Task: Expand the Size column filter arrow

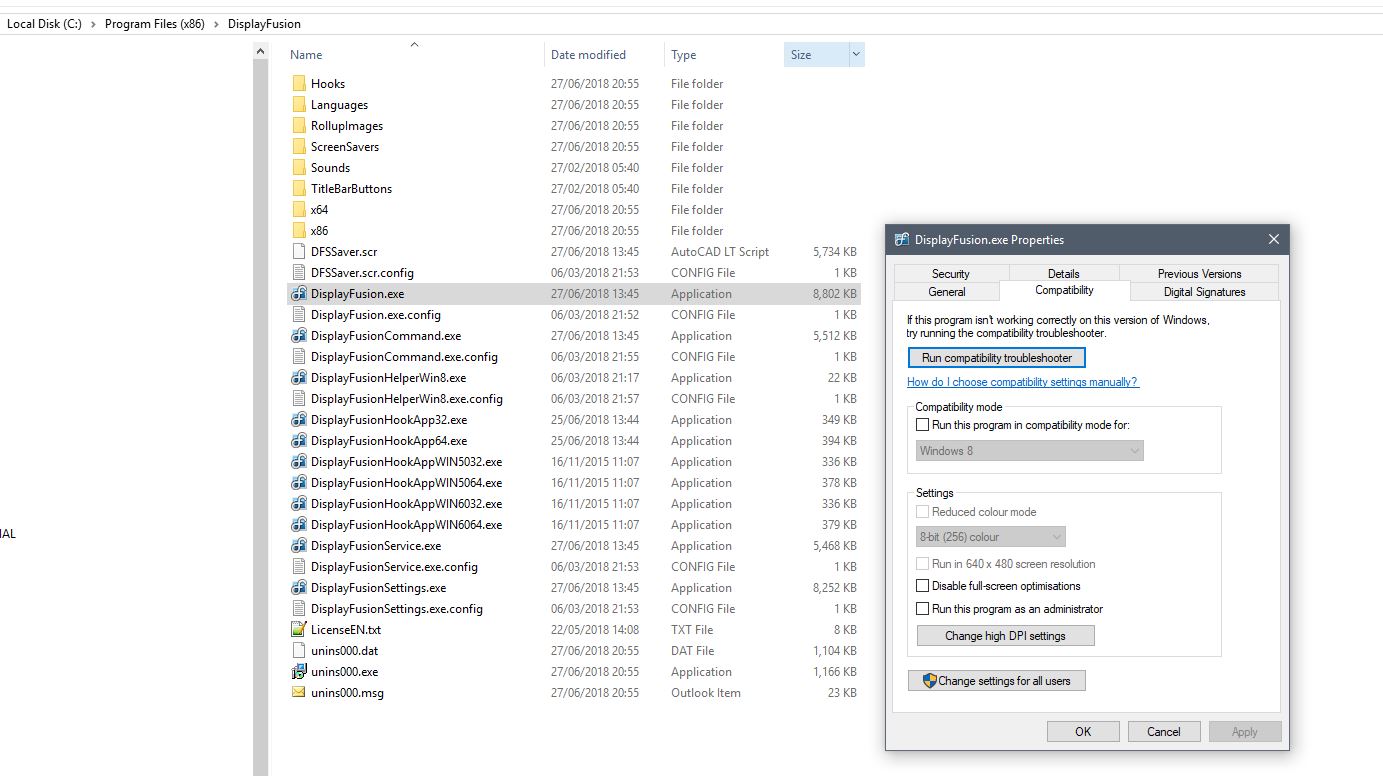Action: [856, 55]
